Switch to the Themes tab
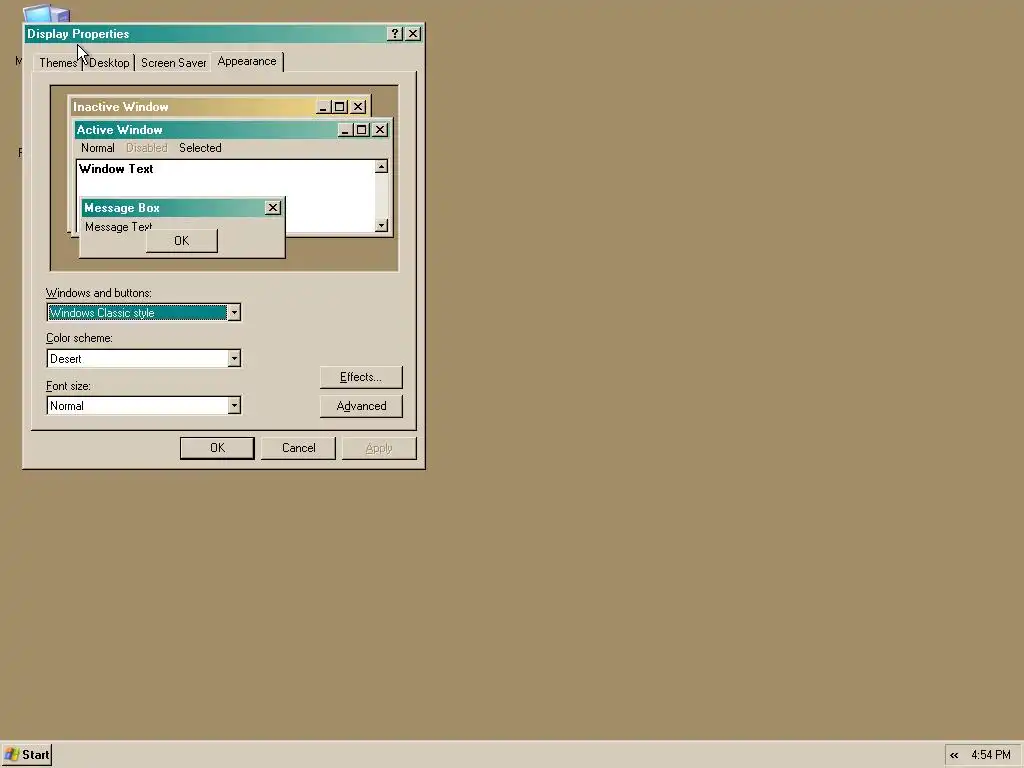 coord(58,63)
